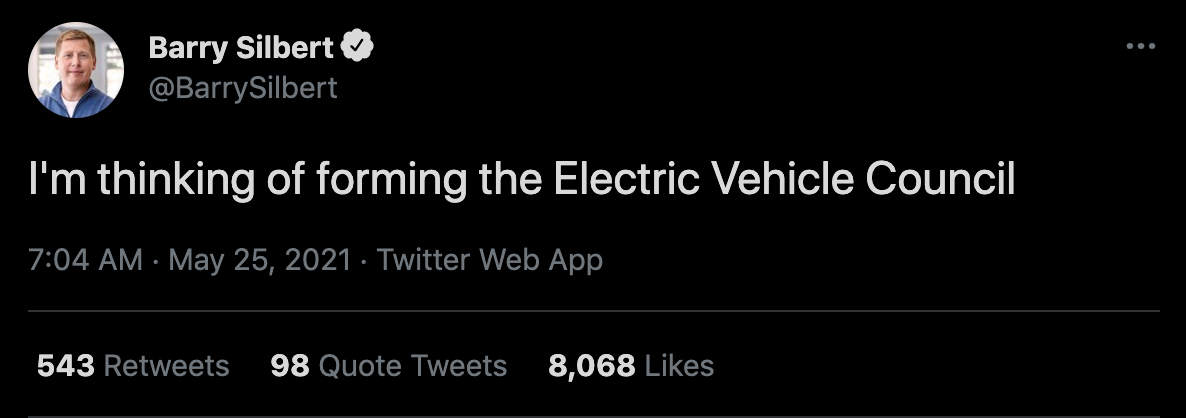The height and width of the screenshot is (418, 1186).
Task: Click the "Likes" label text
Action: click(679, 365)
